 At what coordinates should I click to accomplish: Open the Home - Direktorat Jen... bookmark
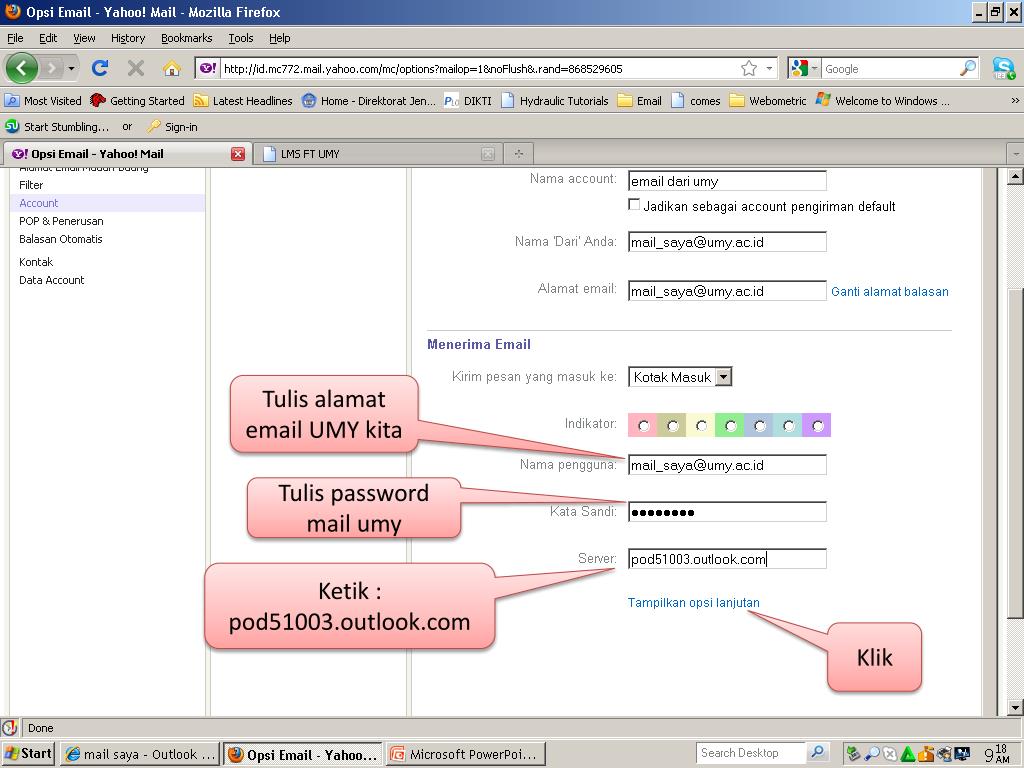coord(369,101)
